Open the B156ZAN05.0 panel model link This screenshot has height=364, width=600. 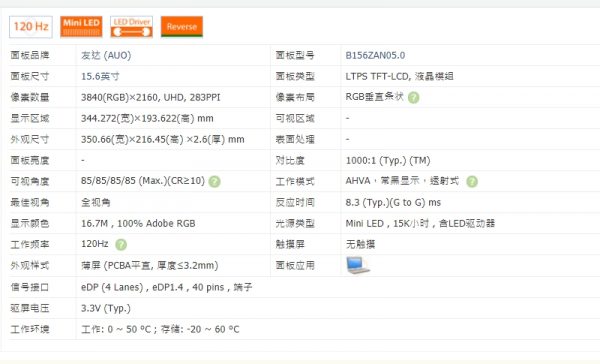coord(375,55)
